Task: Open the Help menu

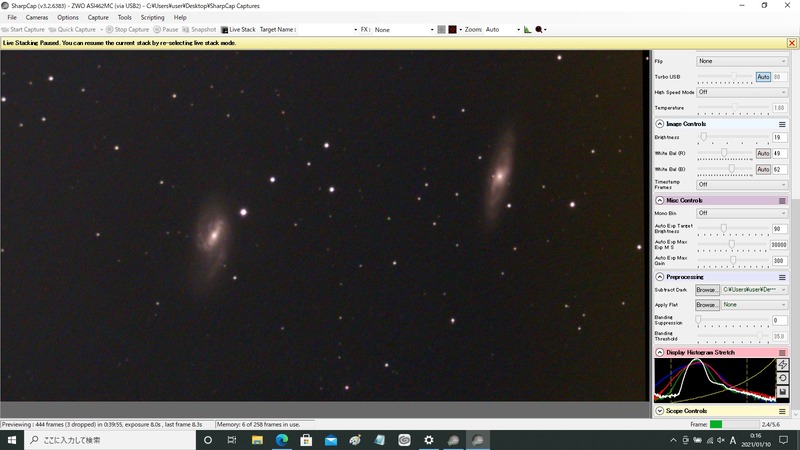Action: coord(180,17)
